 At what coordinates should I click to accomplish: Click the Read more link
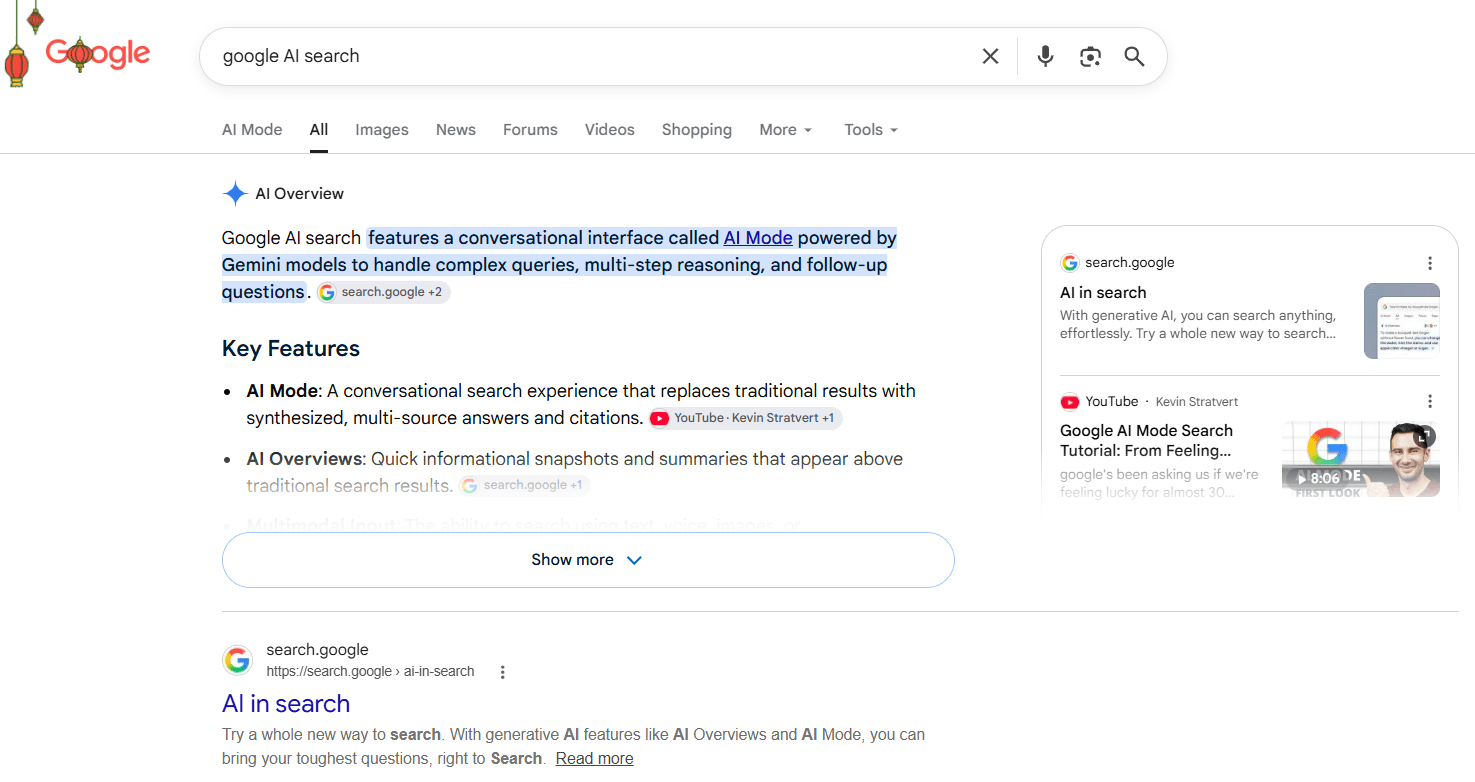pyautogui.click(x=594, y=759)
